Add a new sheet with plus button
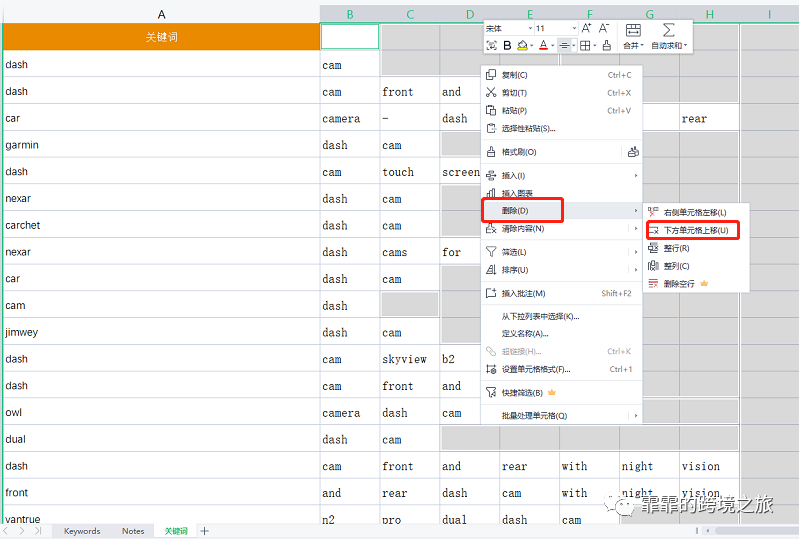The width and height of the screenshot is (799, 539). [x=204, y=531]
